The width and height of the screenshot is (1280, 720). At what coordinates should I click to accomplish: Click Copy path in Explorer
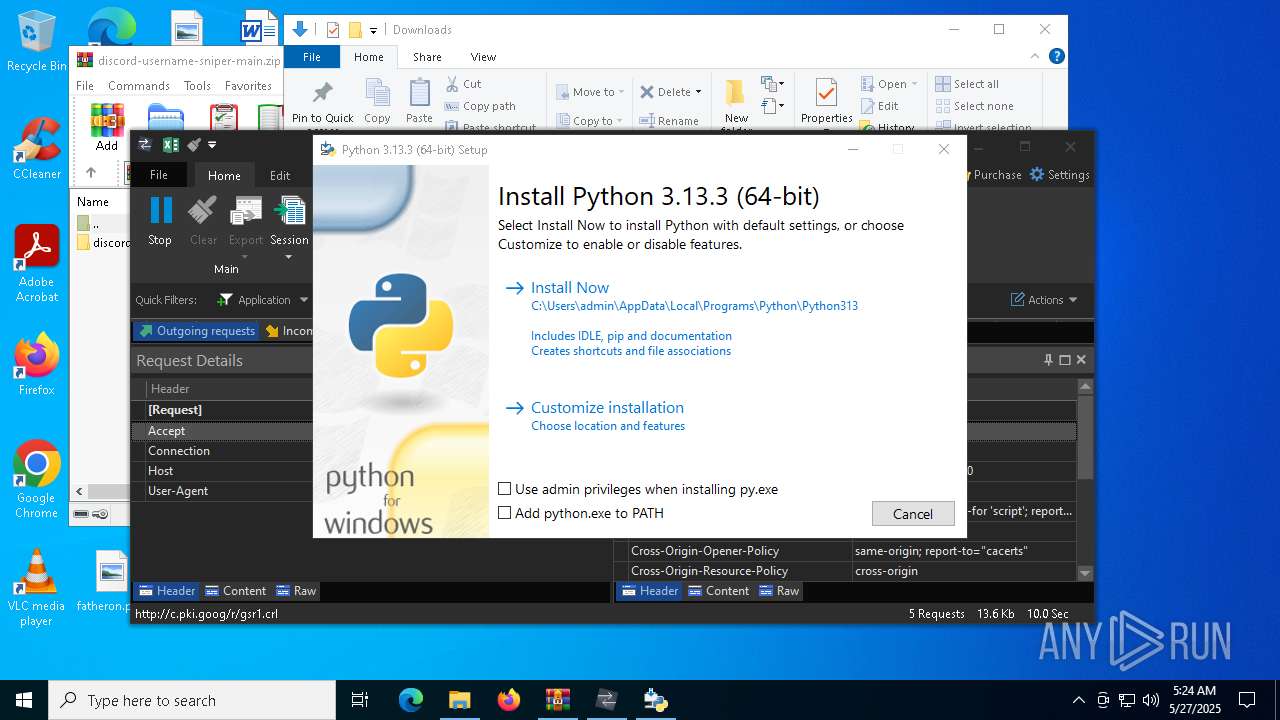tap(480, 106)
